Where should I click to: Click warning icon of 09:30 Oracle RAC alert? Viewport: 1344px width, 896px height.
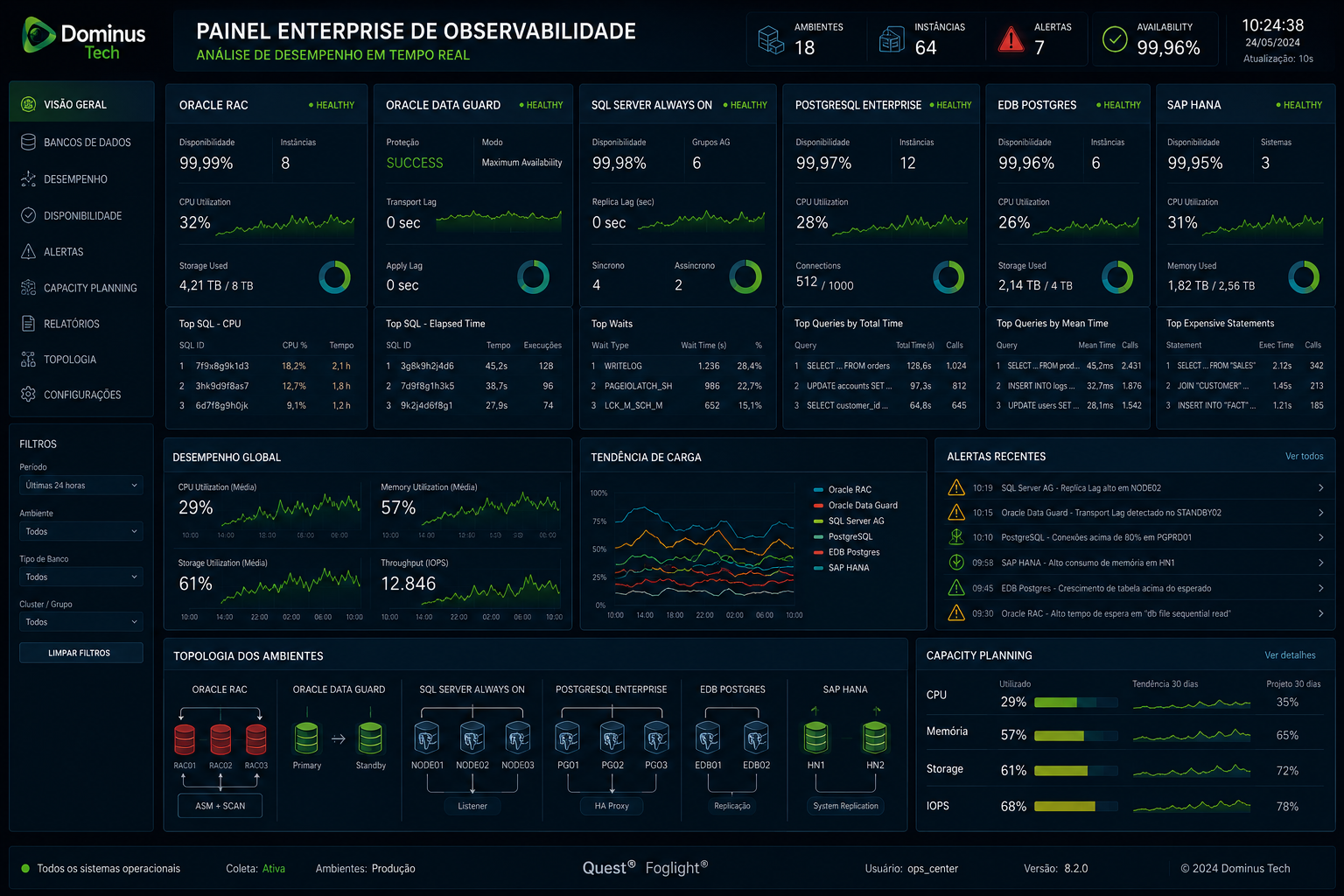(x=956, y=613)
